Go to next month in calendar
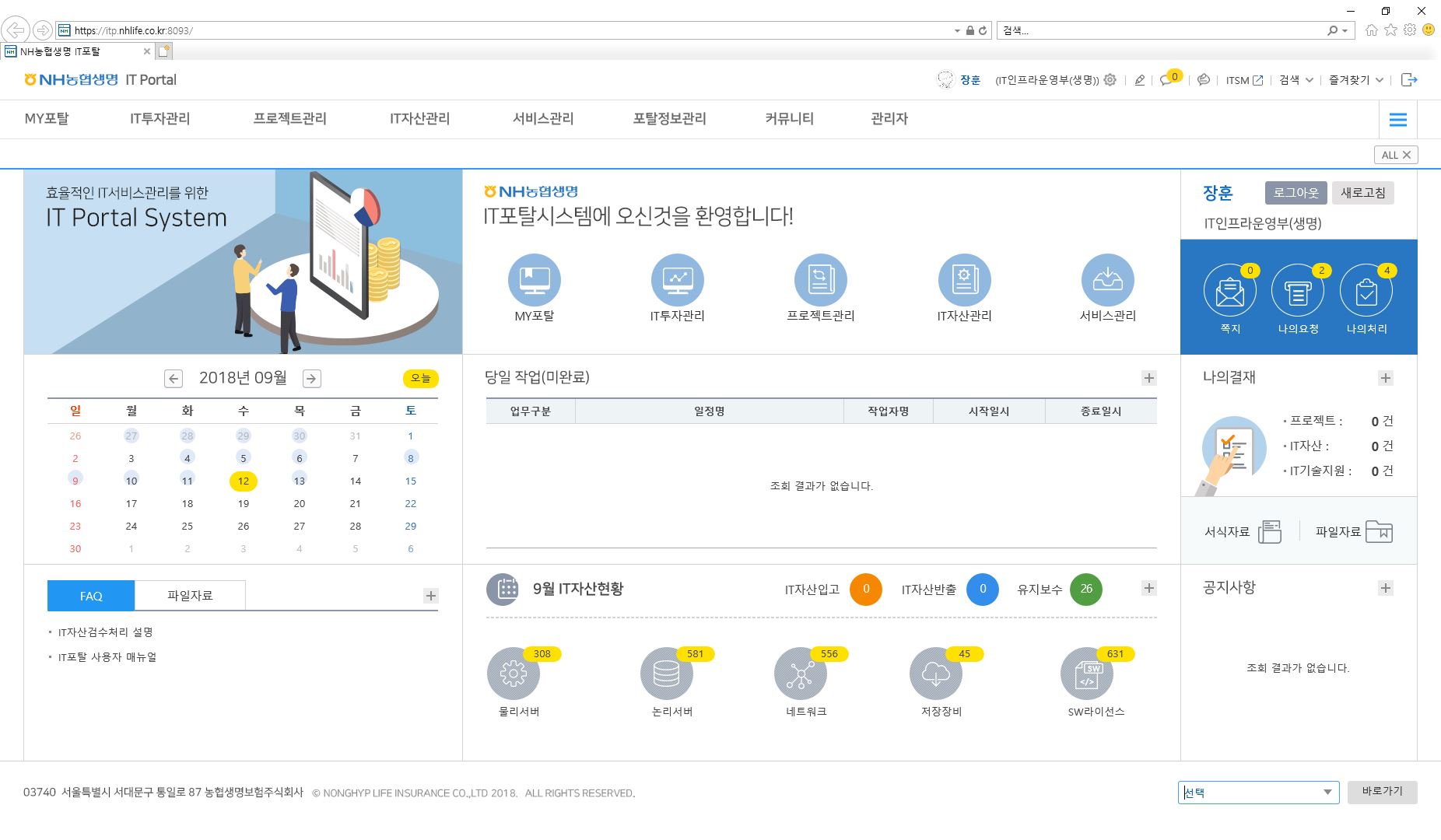Viewport: 1441px width, 840px height. click(x=311, y=378)
